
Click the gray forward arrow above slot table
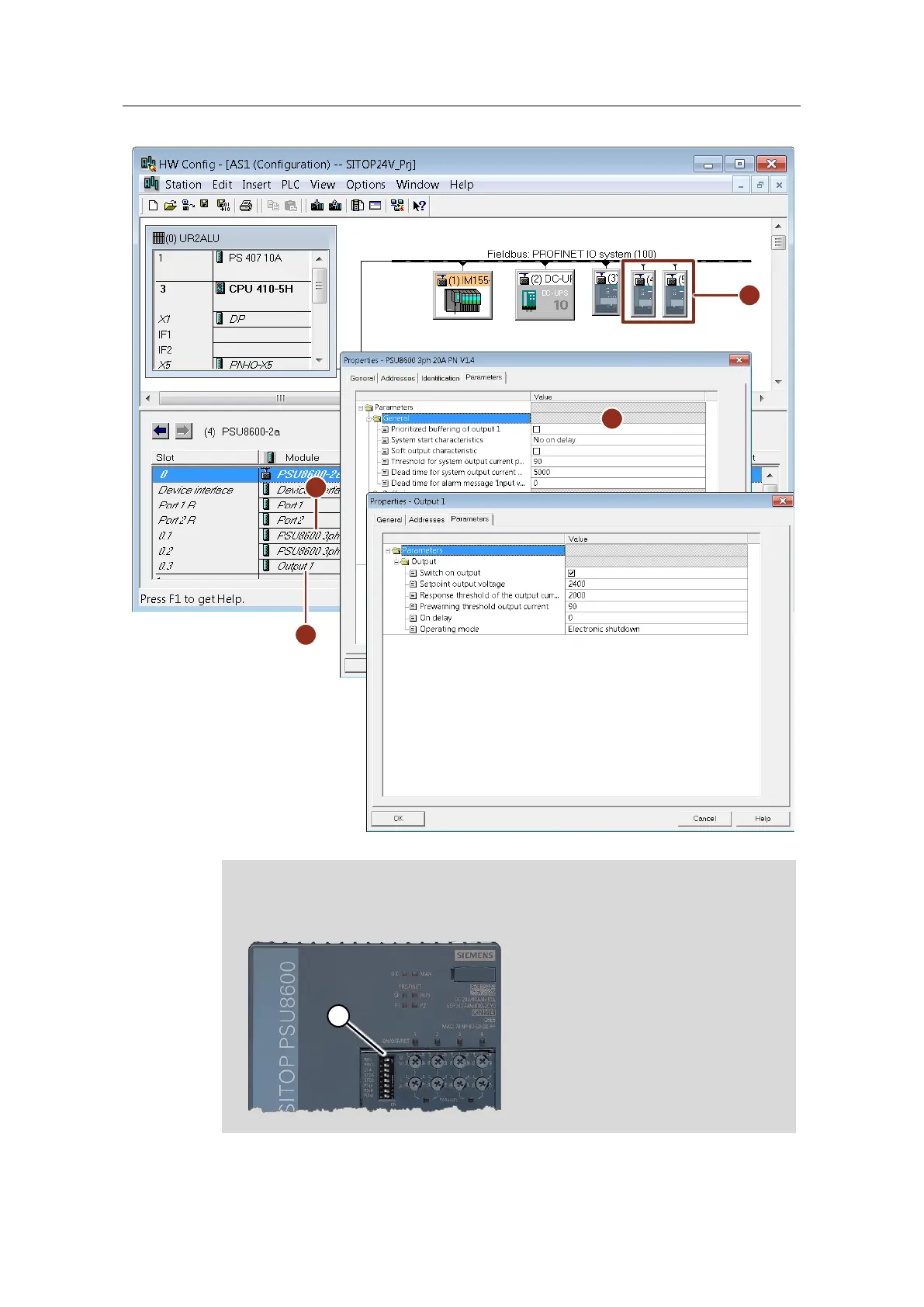[184, 431]
